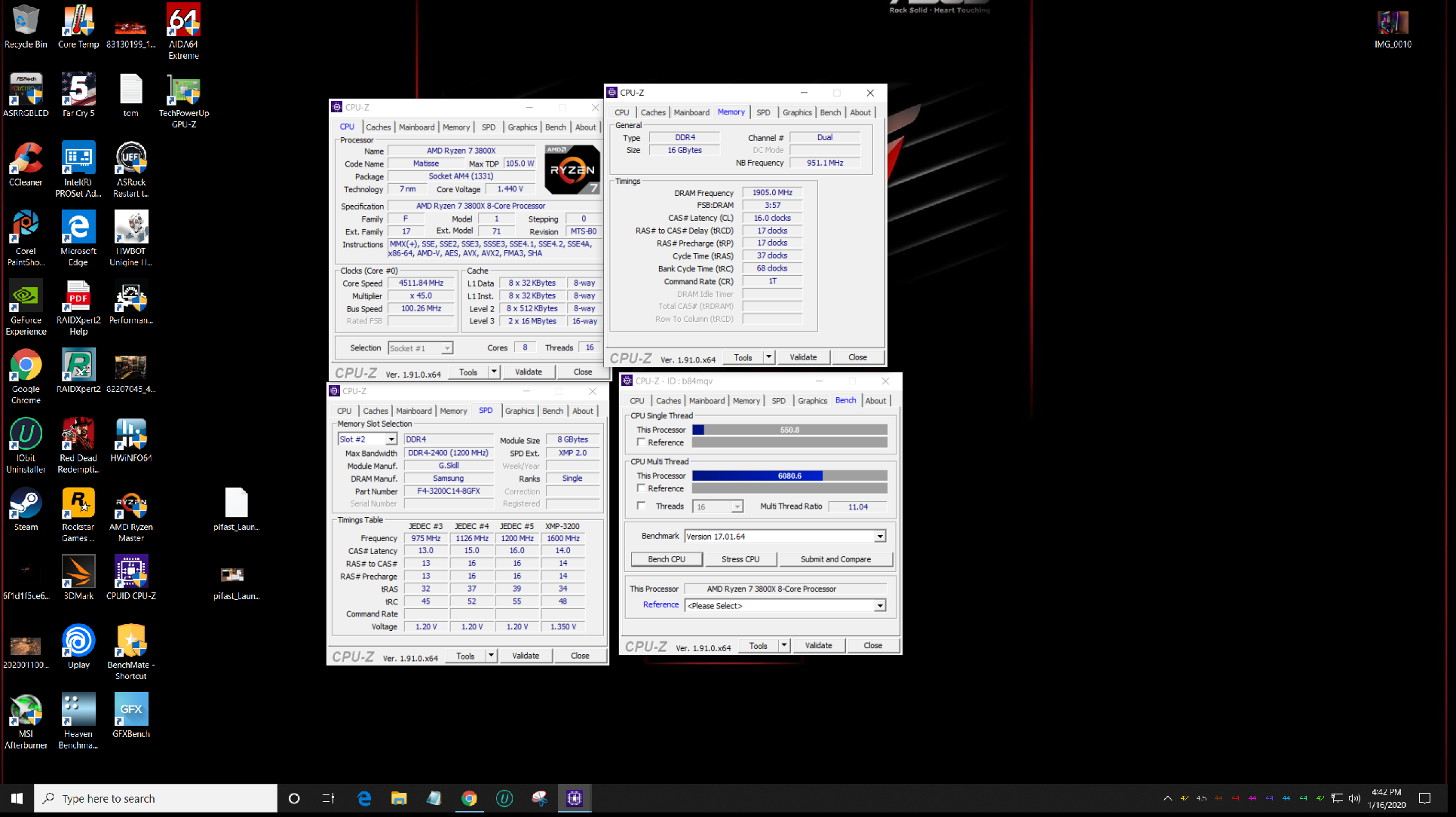Launch Red Dead Redemption shortcut

coord(78,445)
